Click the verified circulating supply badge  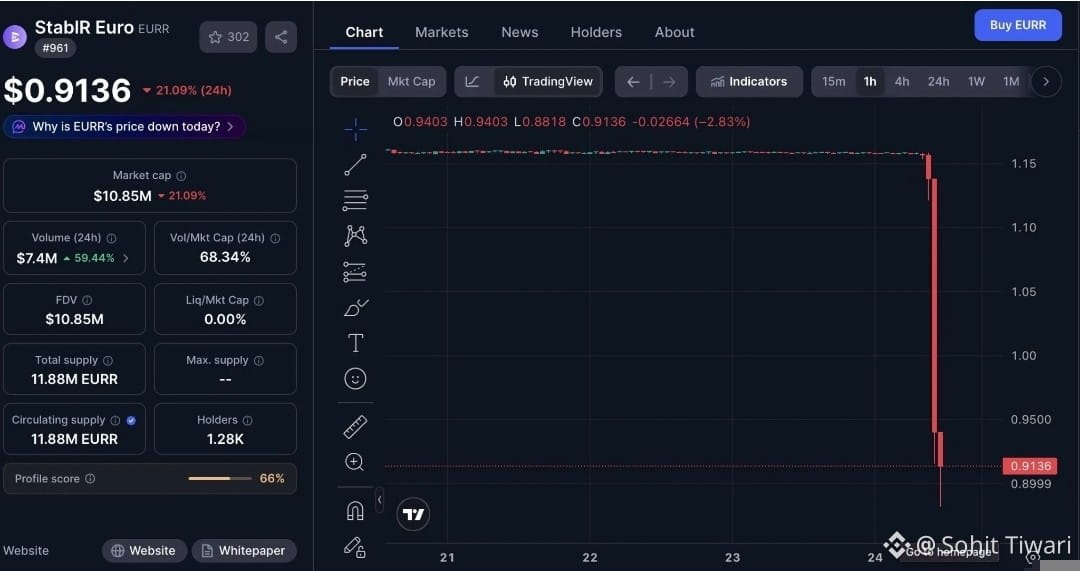(131, 420)
